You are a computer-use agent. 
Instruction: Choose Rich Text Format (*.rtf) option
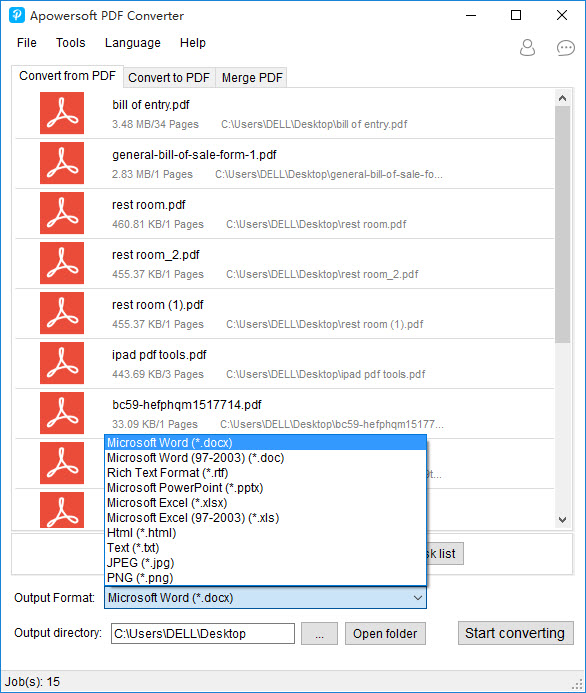265,473
